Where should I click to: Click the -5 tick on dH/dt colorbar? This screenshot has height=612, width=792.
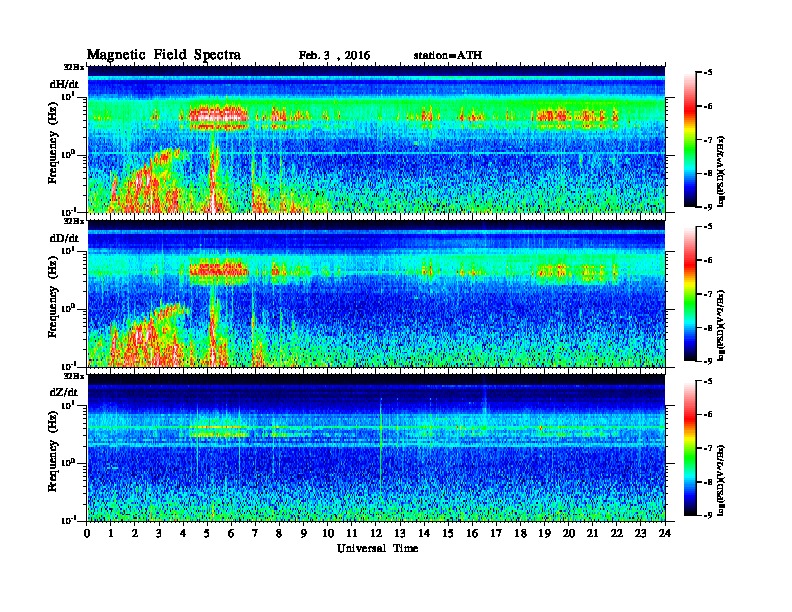(708, 73)
